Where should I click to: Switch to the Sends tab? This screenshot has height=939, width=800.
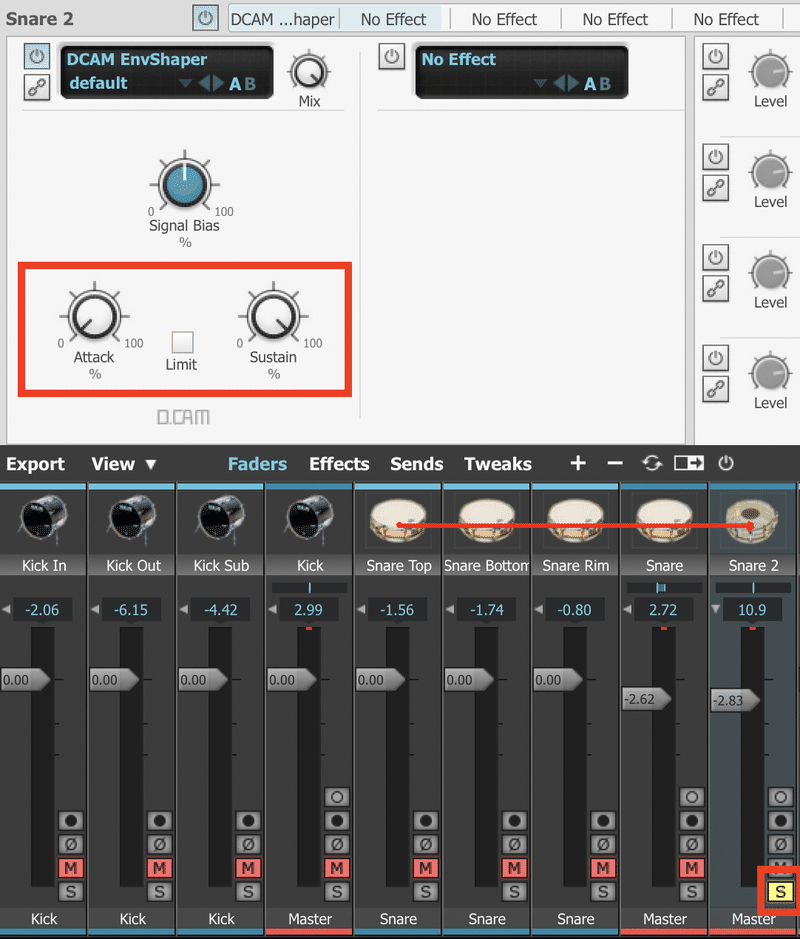417,464
